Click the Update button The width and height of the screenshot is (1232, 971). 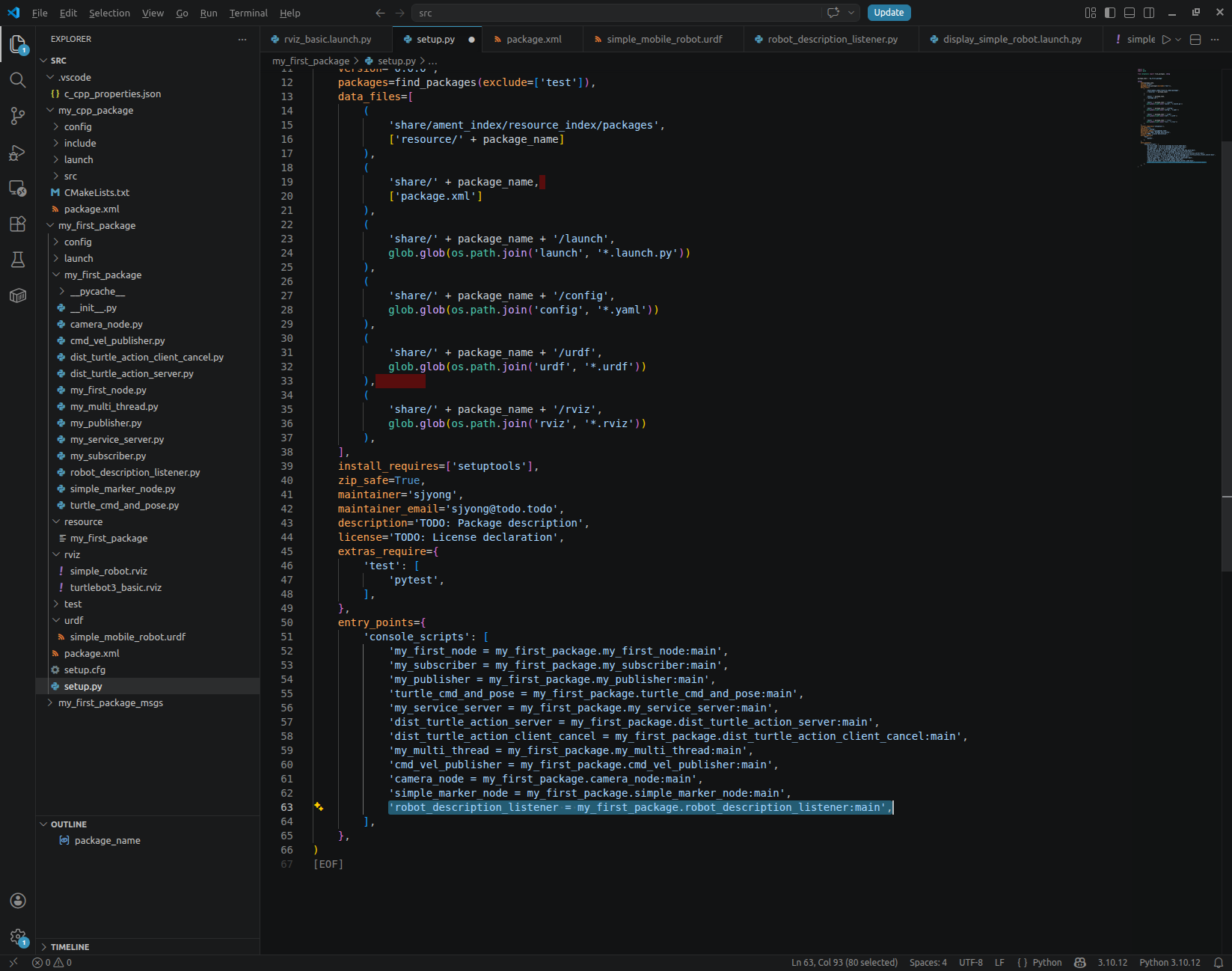889,13
